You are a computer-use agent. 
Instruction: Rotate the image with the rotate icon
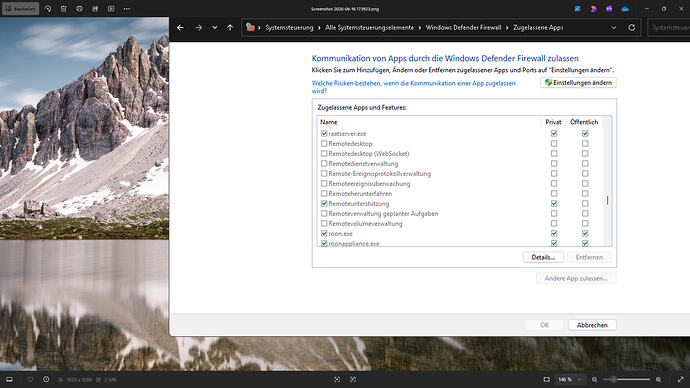[48, 9]
